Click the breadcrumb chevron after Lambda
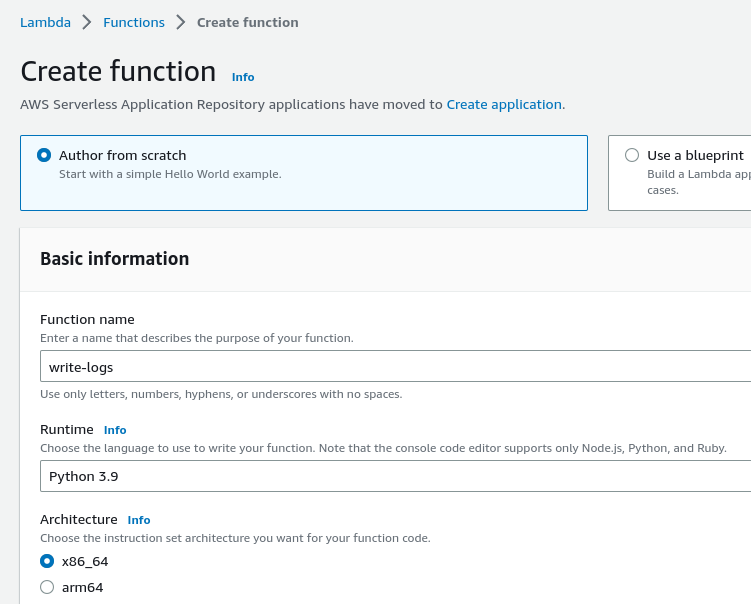751x604 pixels. [x=87, y=22]
